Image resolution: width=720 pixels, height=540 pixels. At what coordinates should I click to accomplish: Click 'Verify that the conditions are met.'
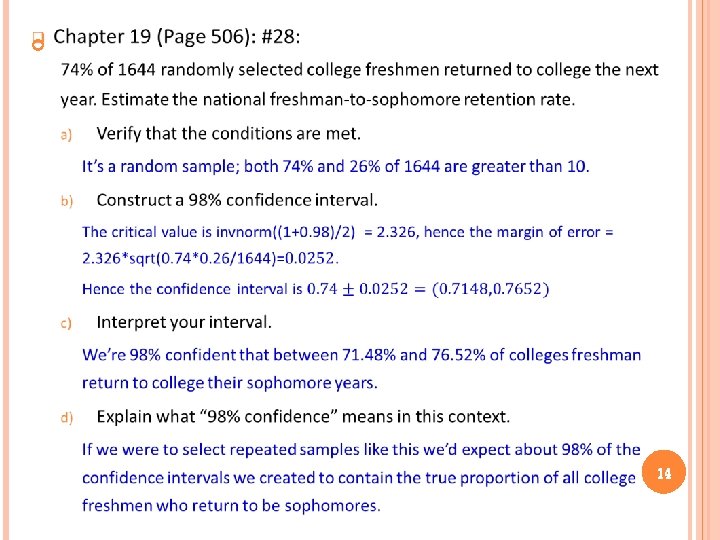[x=229, y=133]
